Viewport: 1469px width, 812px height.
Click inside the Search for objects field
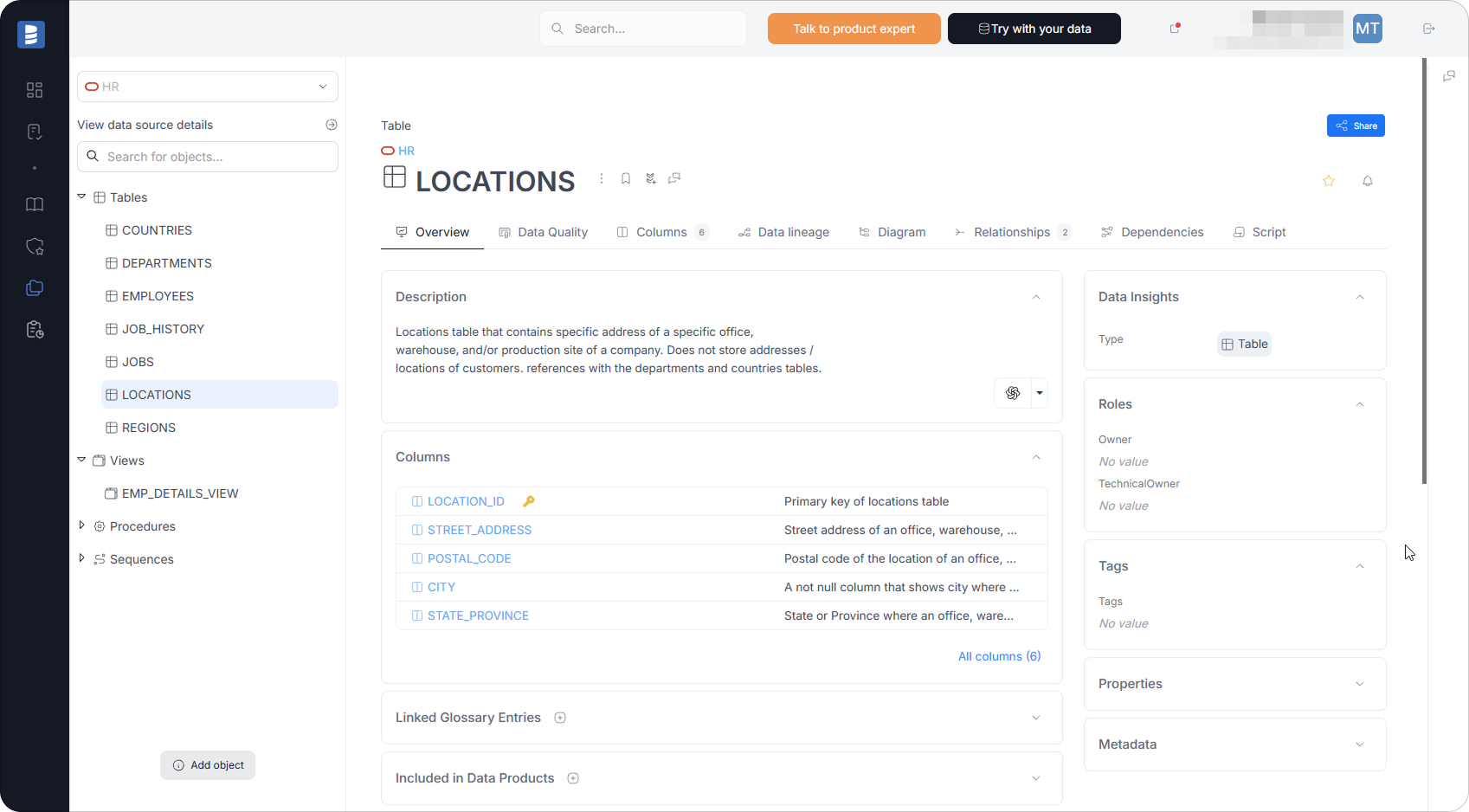(208, 157)
